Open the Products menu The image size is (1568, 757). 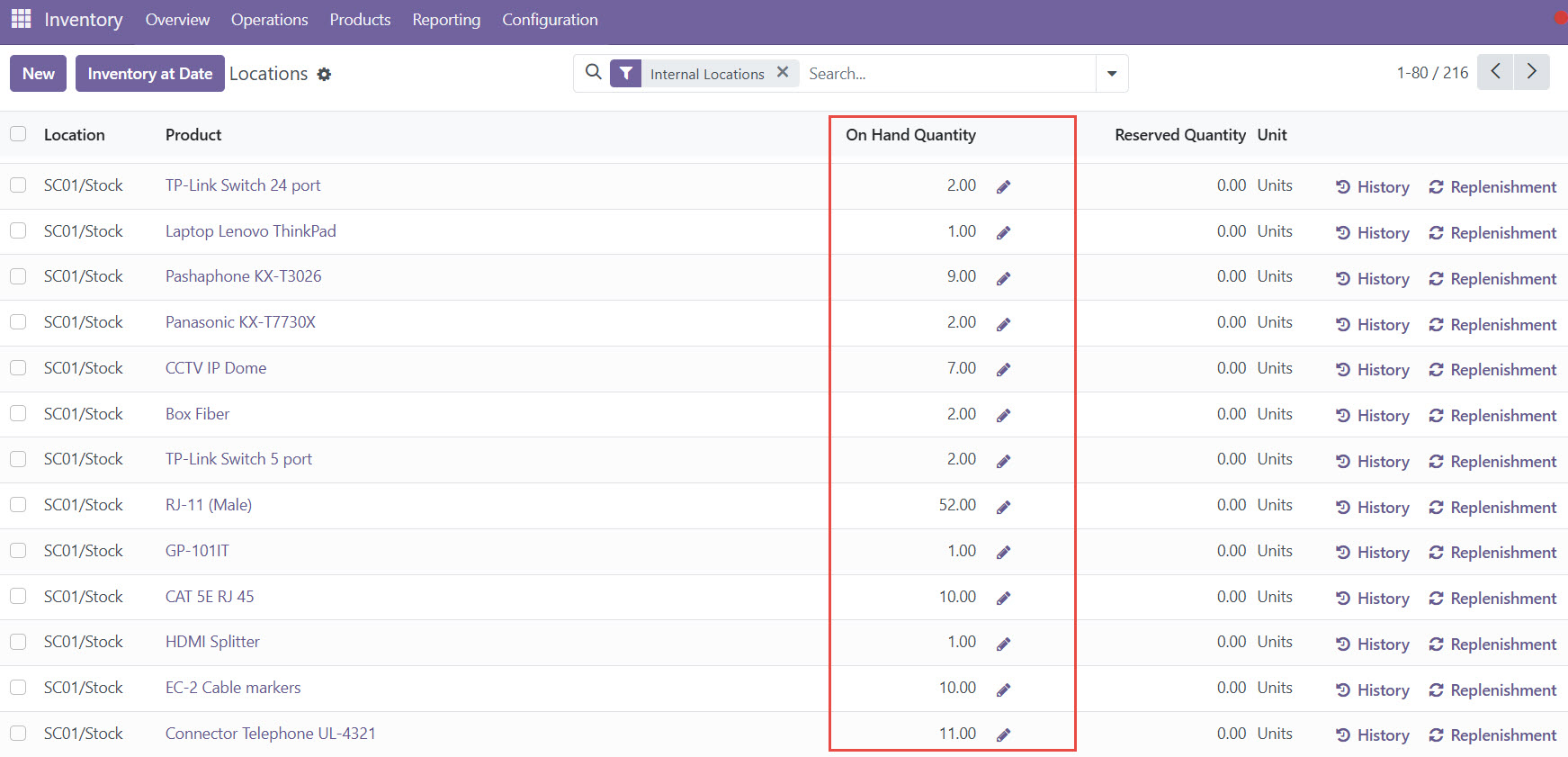coord(360,20)
